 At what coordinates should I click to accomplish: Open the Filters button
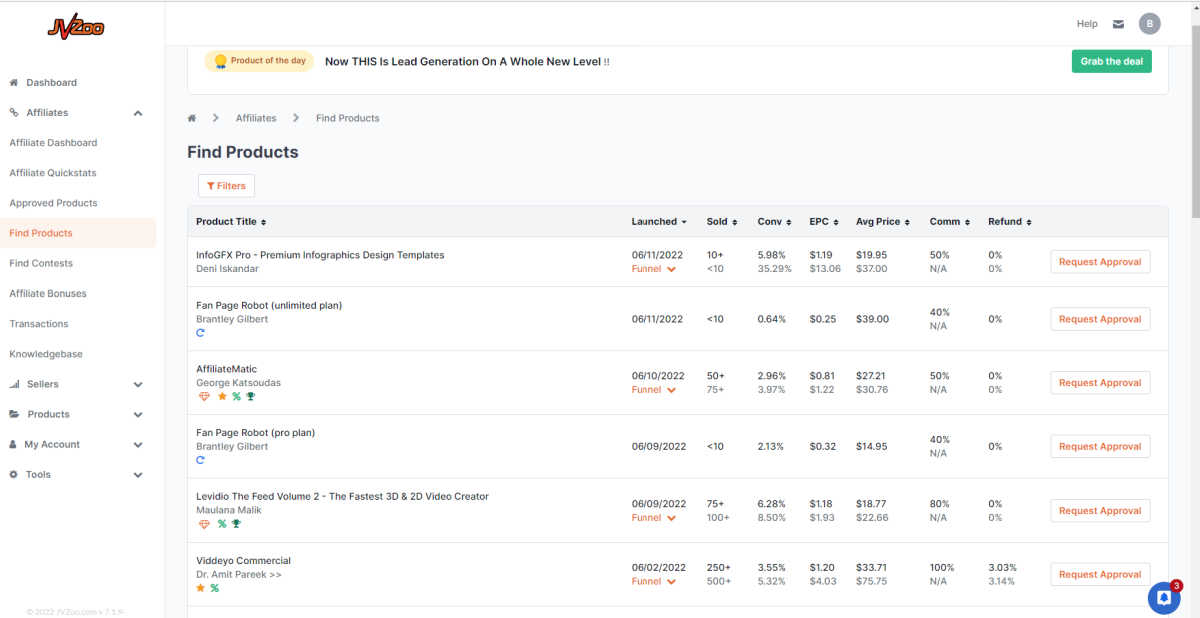[x=226, y=186]
